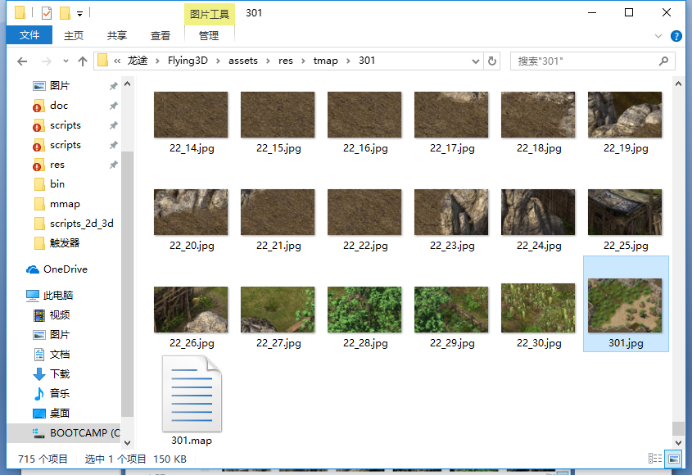Open the mmap folder in sidebar
This screenshot has height=476, width=693.
point(65,204)
